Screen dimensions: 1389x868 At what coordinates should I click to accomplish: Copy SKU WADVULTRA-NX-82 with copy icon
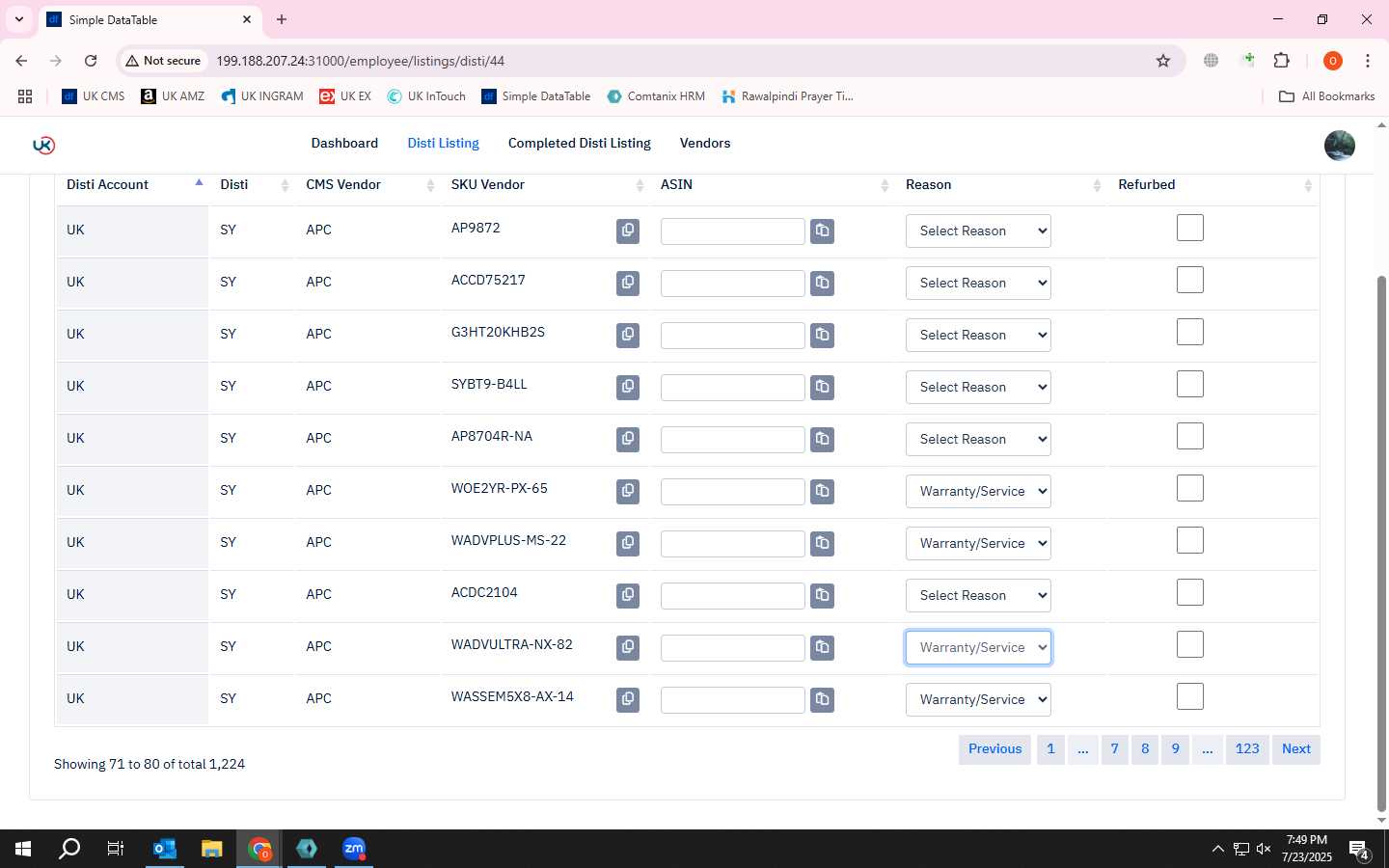(628, 647)
